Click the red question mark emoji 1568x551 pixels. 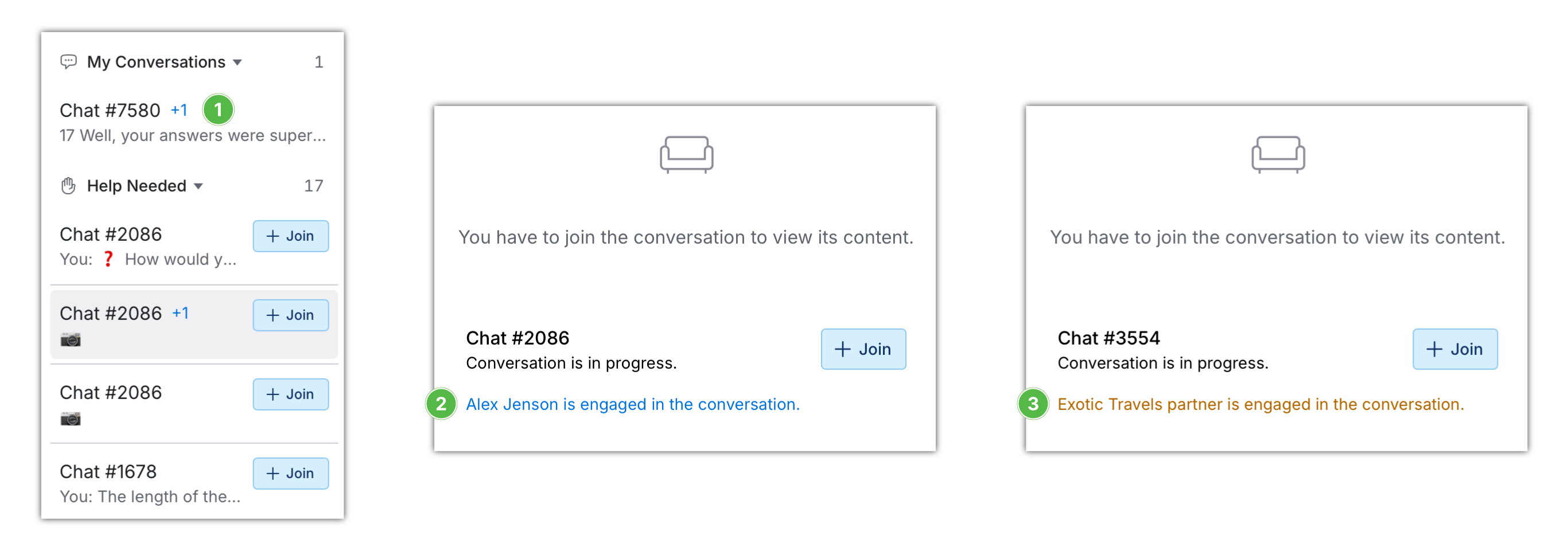pyautogui.click(x=108, y=259)
